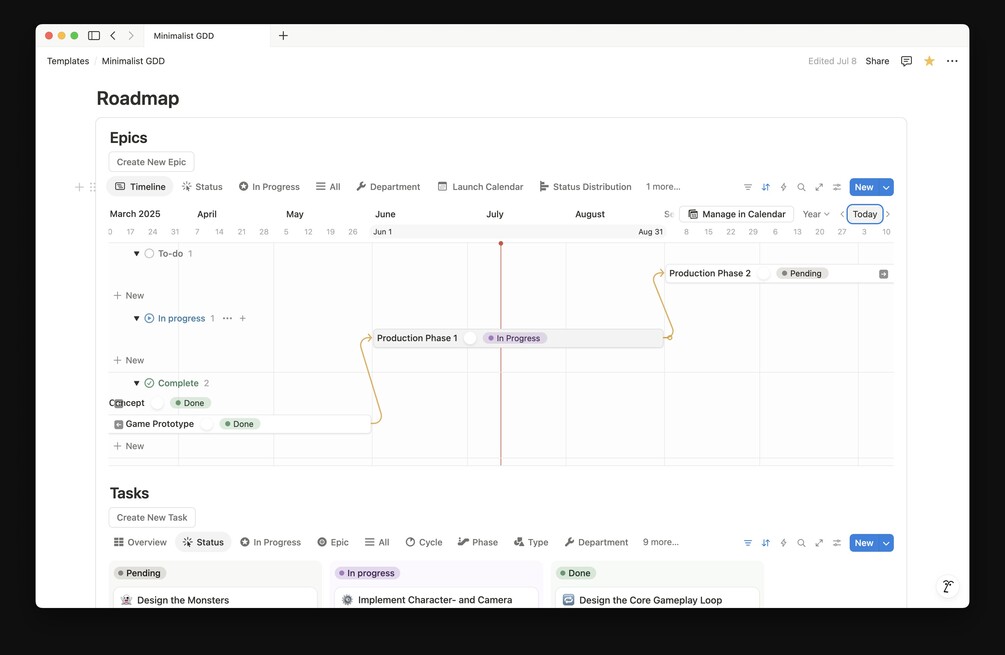Open the filter icon in Epics toolbar
The width and height of the screenshot is (1005, 655).
click(x=748, y=187)
